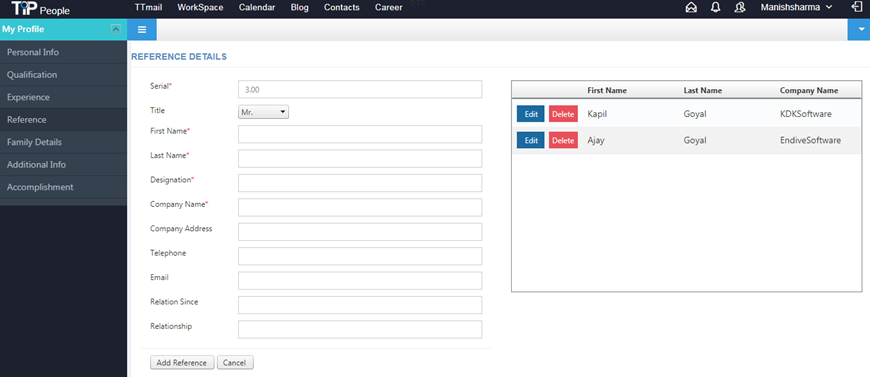
Task: Focus the Designation input field
Action: coord(360,183)
